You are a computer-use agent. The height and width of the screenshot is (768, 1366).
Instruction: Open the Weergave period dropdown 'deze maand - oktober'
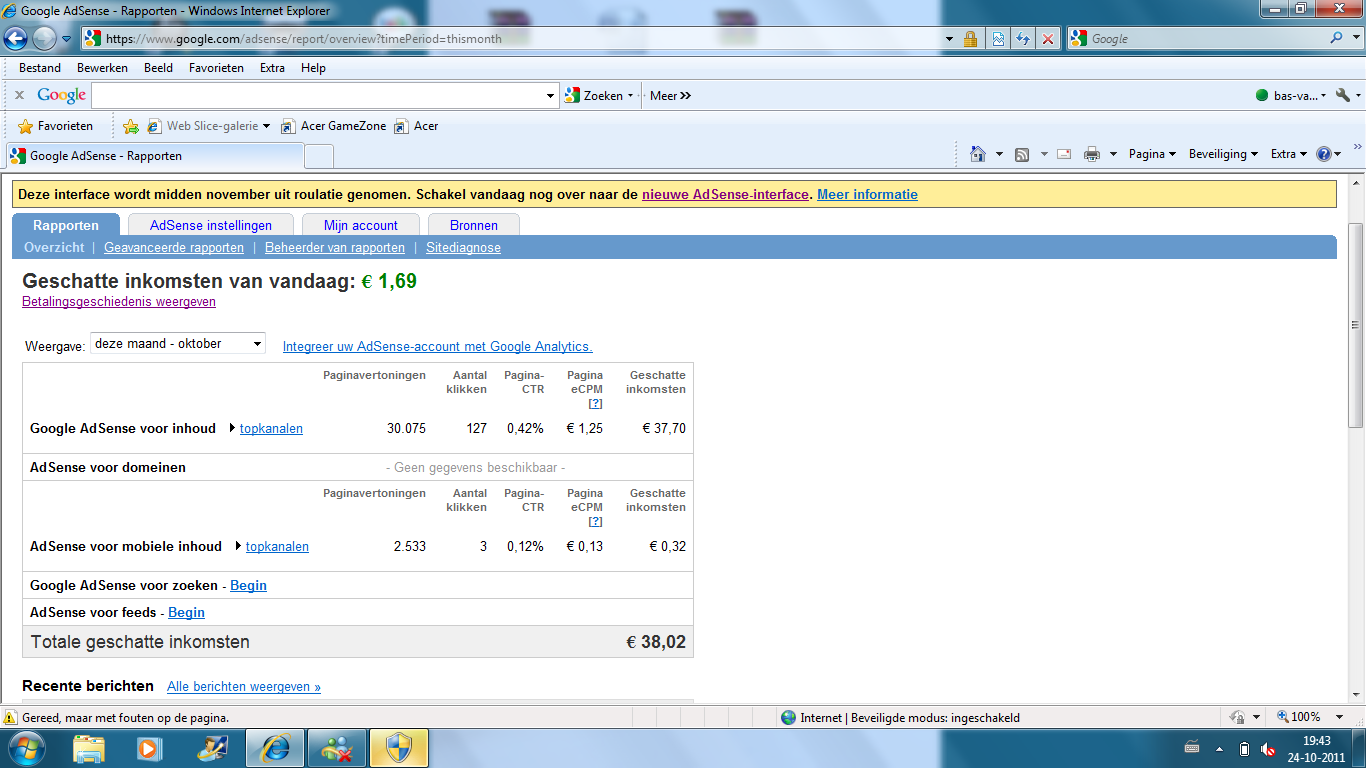click(x=178, y=344)
